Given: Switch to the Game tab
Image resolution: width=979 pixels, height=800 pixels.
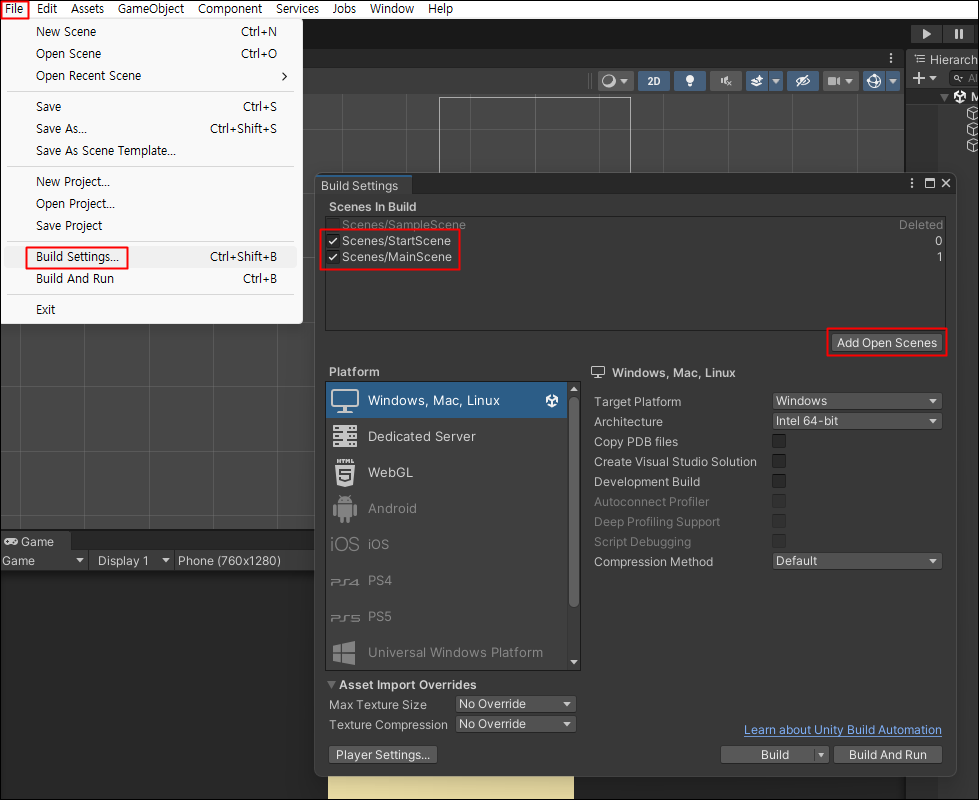Looking at the screenshot, I should point(29,541).
